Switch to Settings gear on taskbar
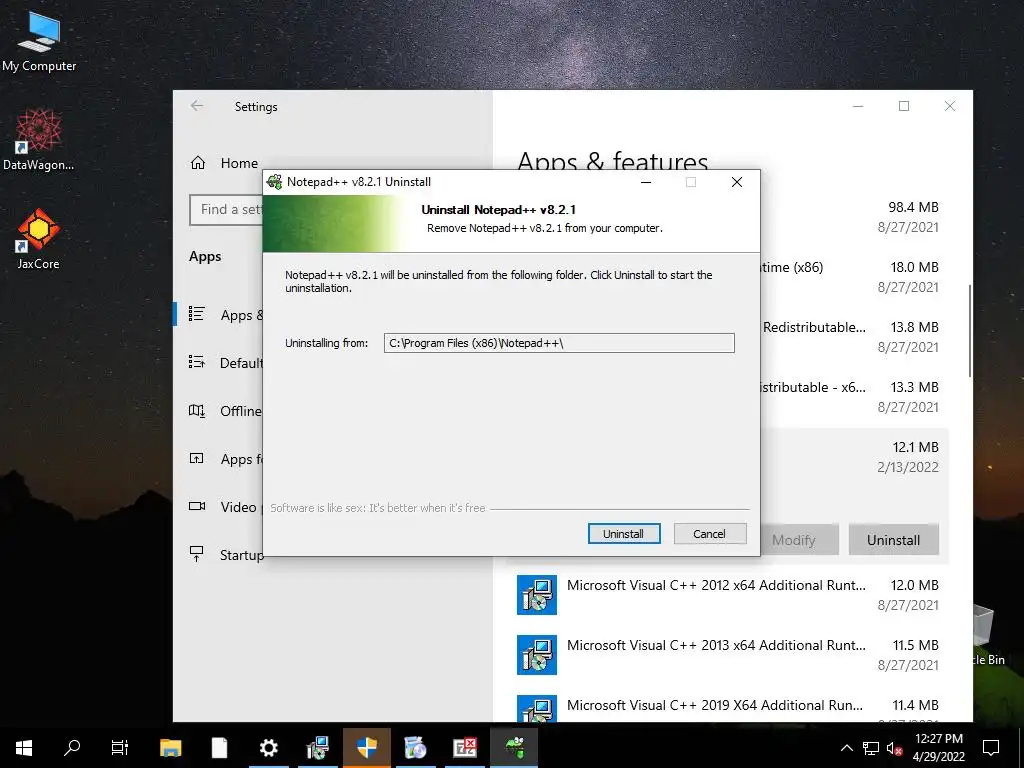Image resolution: width=1024 pixels, height=768 pixels. pos(268,748)
